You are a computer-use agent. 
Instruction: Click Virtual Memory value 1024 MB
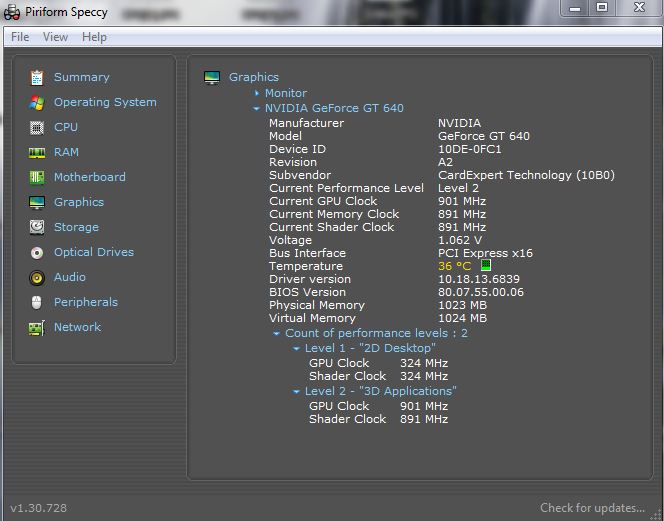point(462,318)
